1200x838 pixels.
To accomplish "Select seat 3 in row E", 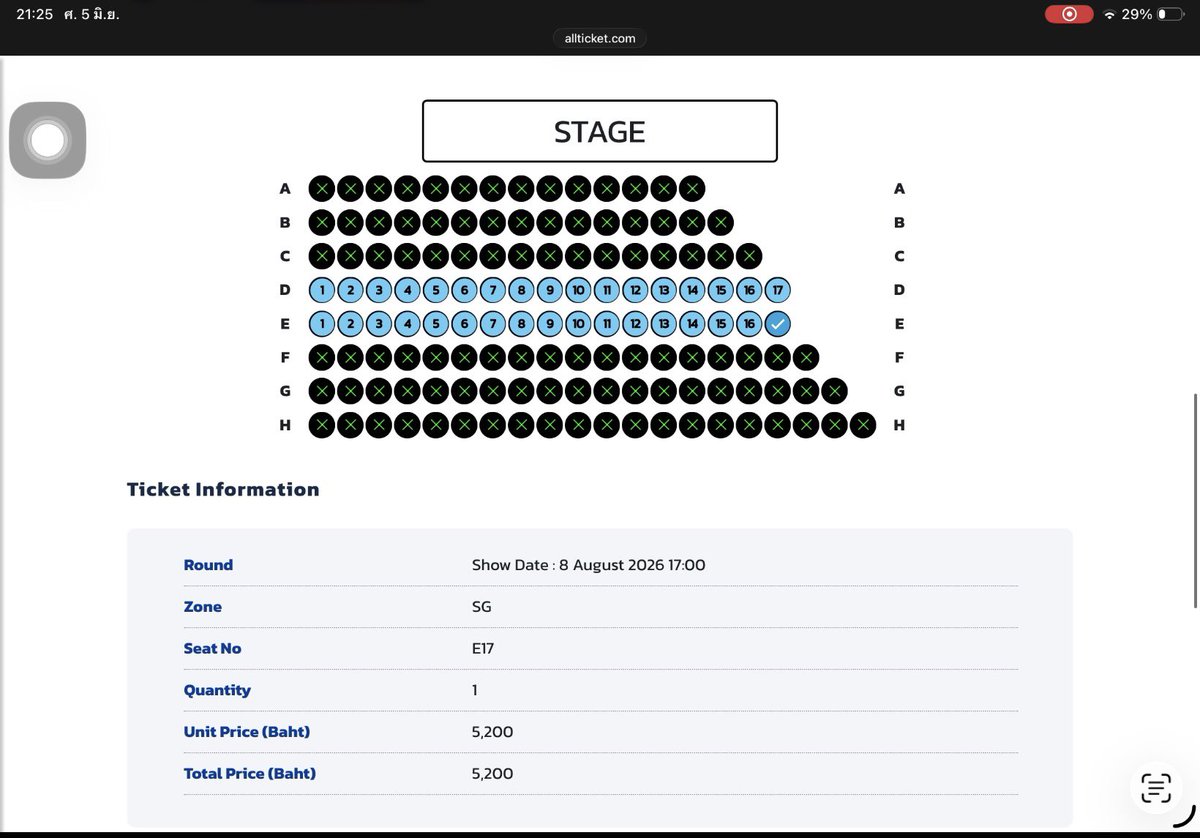I will pyautogui.click(x=379, y=324).
